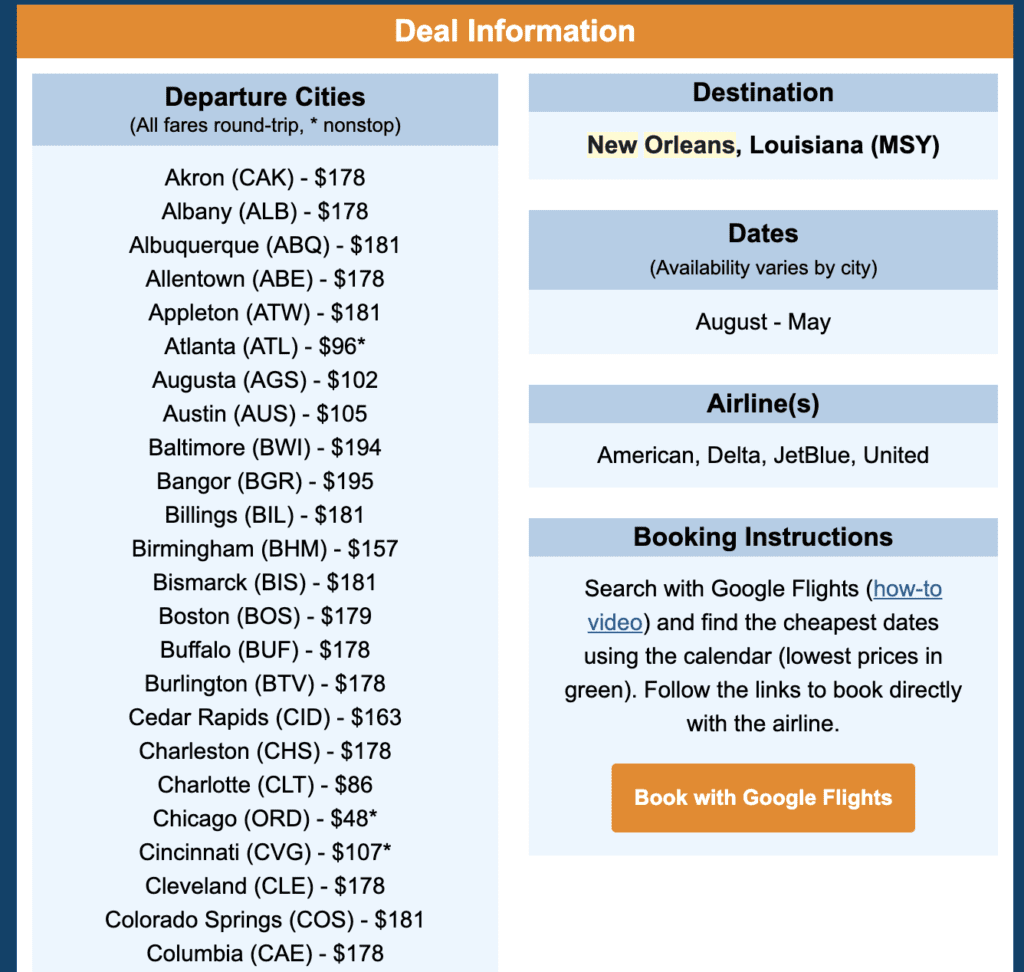Select the Baltimore (BWI) $194 fare
Image resolution: width=1024 pixels, height=972 pixels.
[264, 447]
